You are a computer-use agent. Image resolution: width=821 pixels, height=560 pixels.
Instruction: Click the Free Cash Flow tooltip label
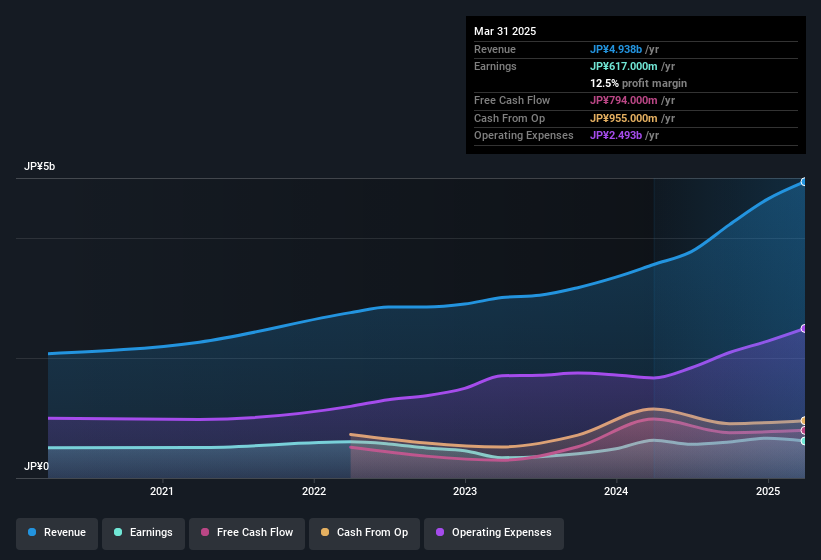tap(512, 100)
